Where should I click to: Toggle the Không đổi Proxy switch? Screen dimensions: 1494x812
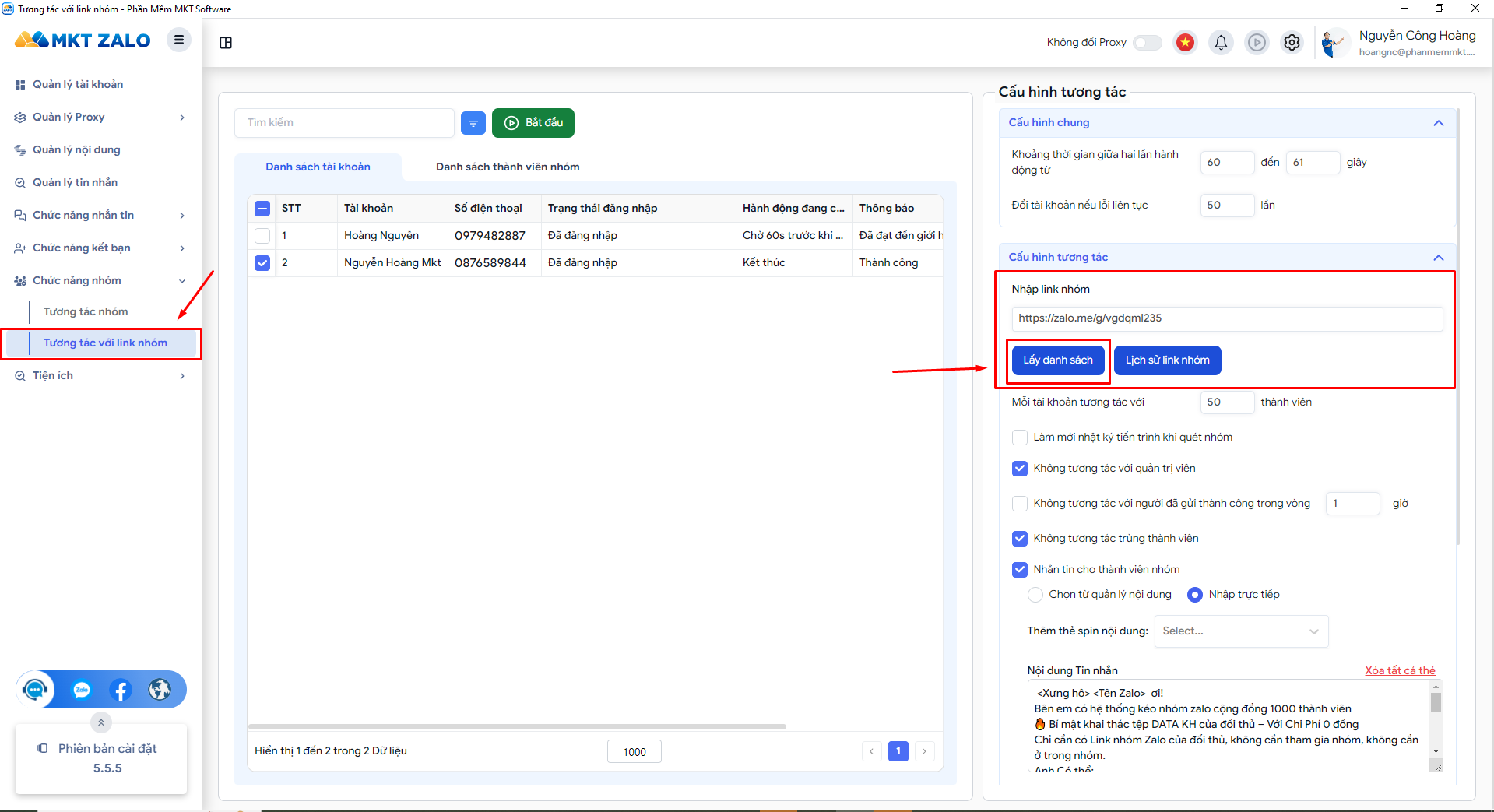pos(1147,43)
